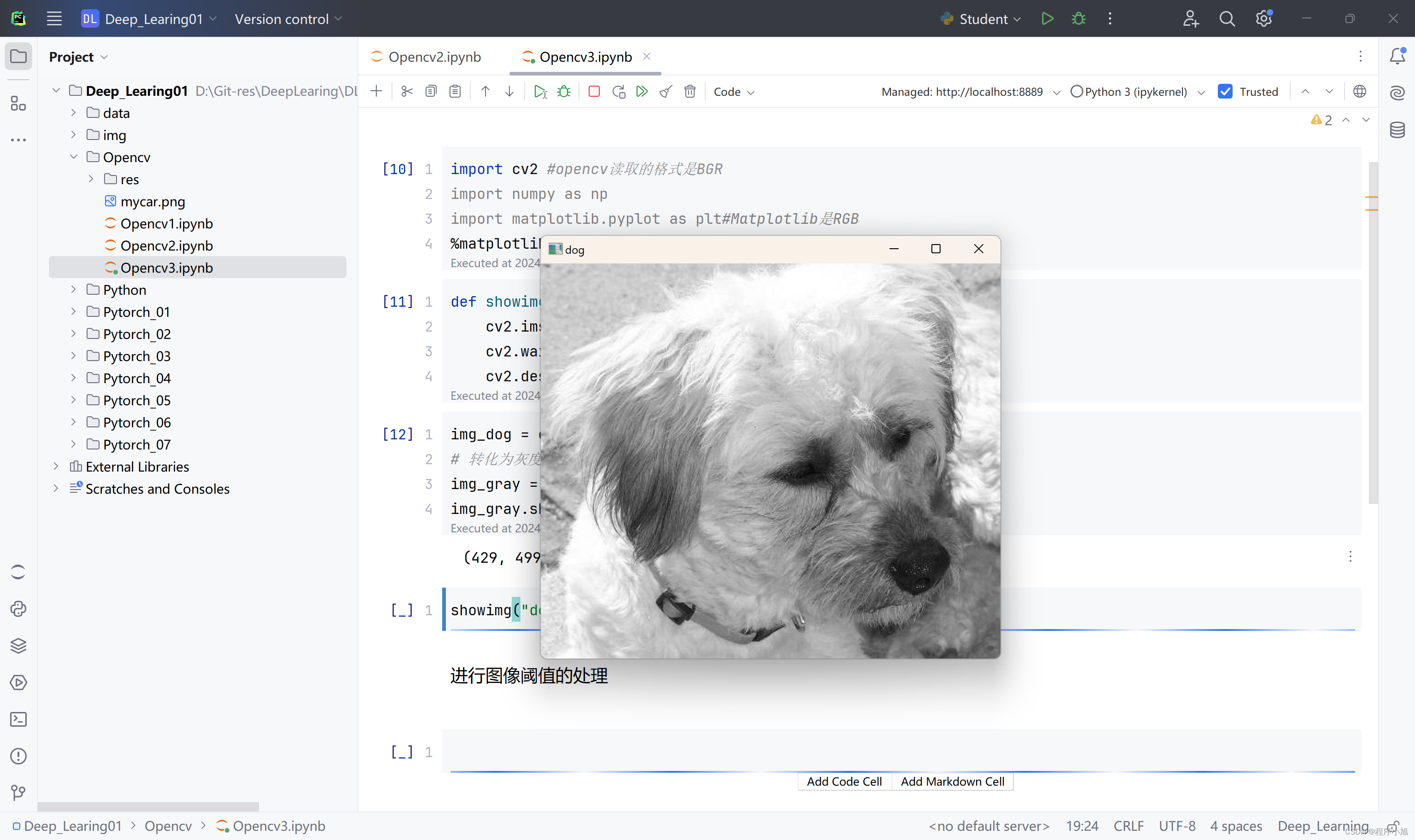Screen dimensions: 1415x840
Task: Click the Run All cells icon
Action: pos(642,92)
